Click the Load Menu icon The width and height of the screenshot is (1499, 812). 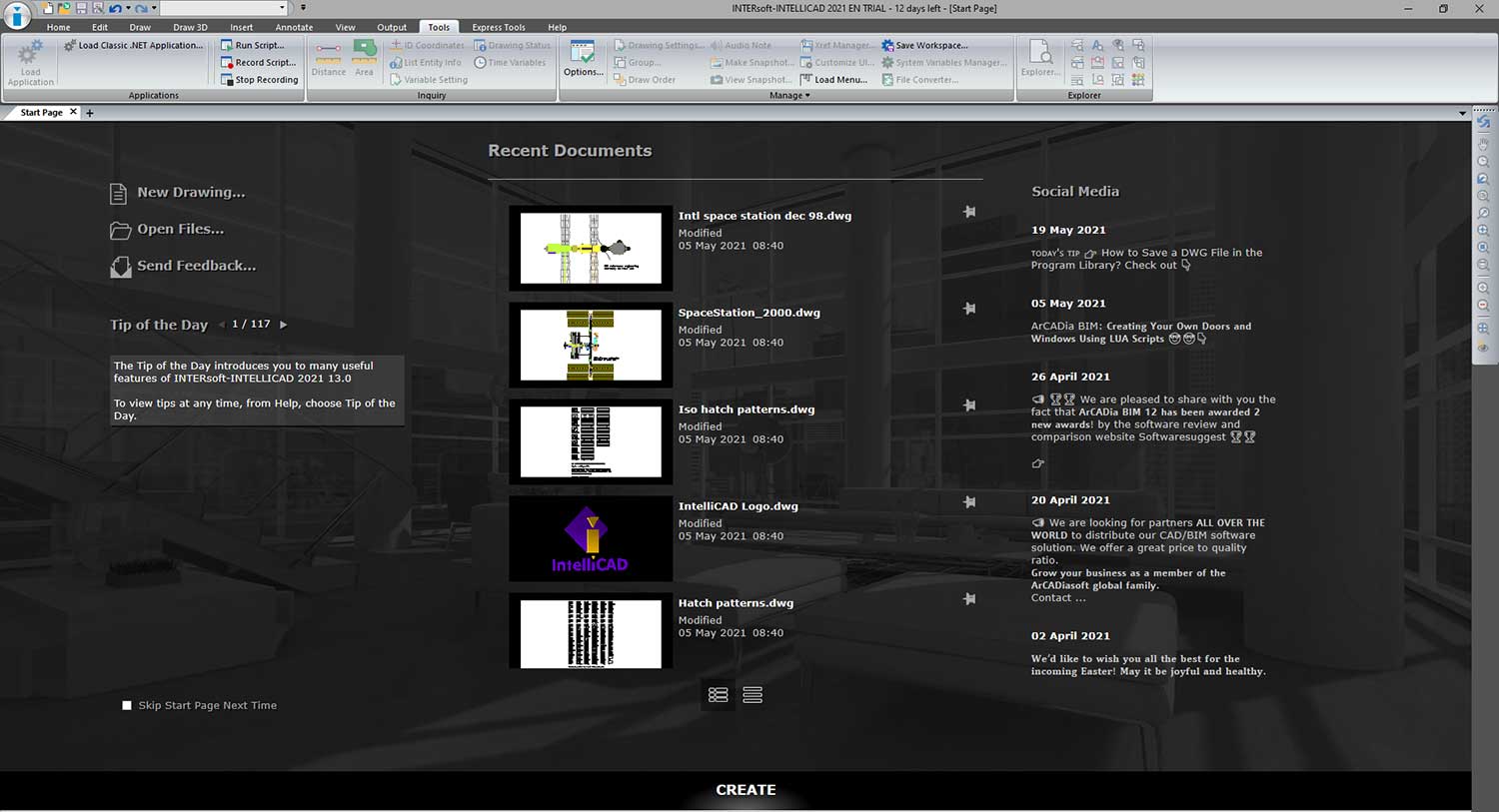click(x=805, y=80)
